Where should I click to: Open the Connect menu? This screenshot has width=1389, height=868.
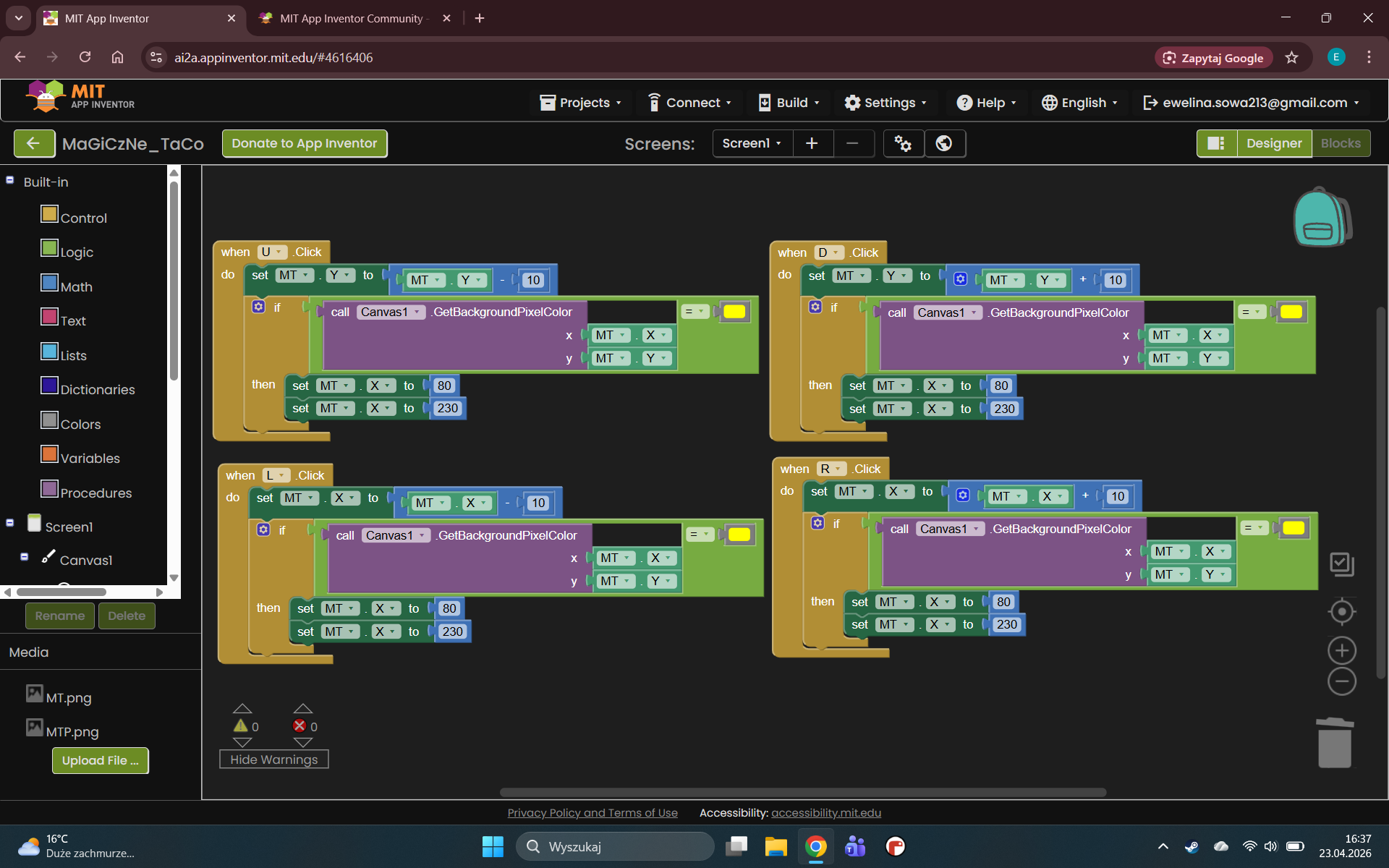[689, 103]
